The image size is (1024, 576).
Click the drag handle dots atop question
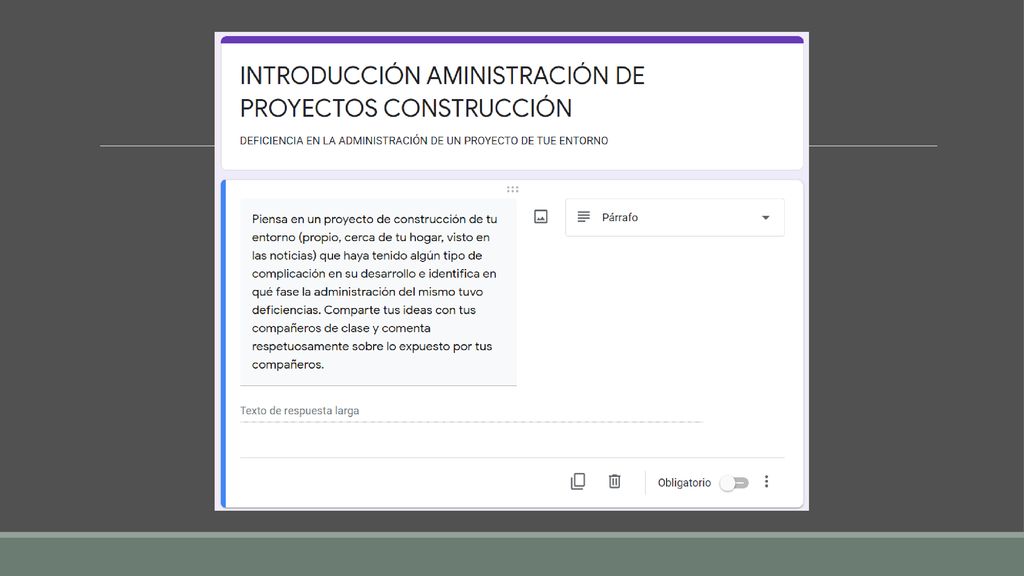[513, 189]
